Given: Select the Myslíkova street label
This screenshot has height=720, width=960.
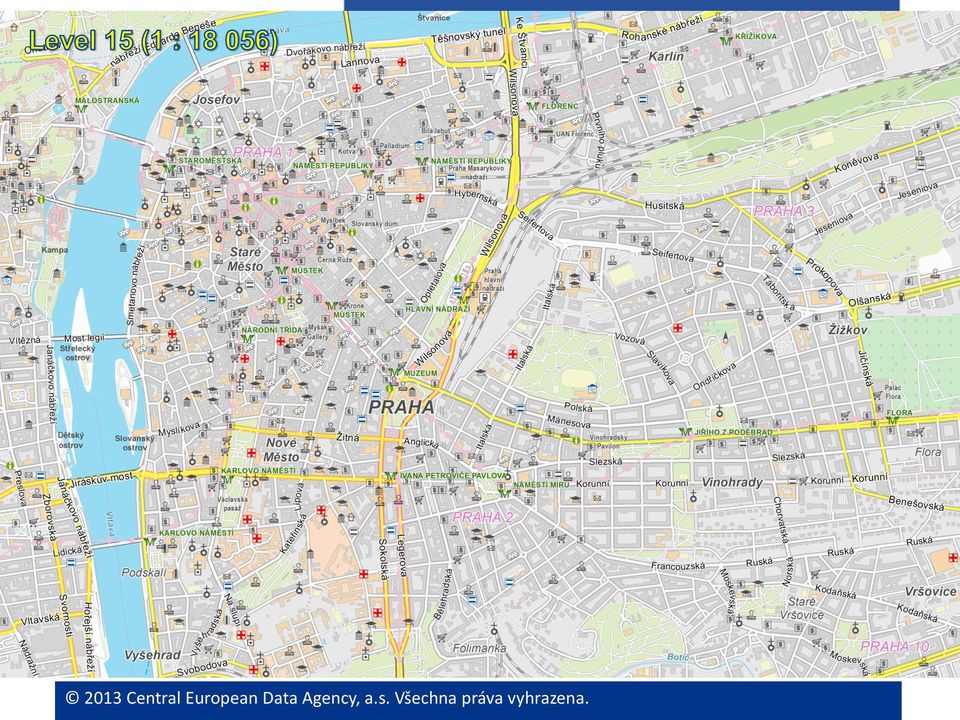Looking at the screenshot, I should (179, 429).
